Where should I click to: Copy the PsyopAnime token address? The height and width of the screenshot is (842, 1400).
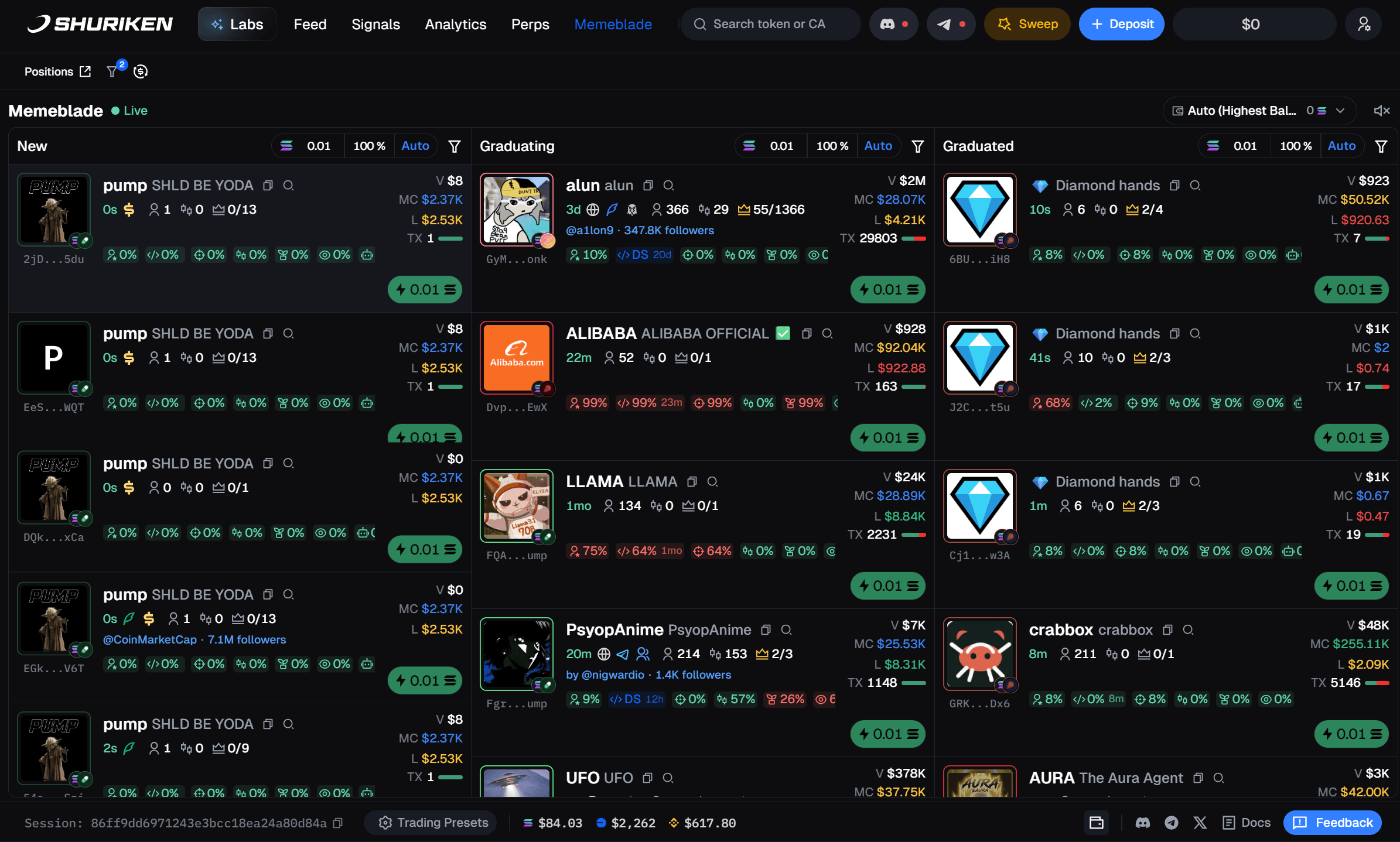(x=766, y=630)
